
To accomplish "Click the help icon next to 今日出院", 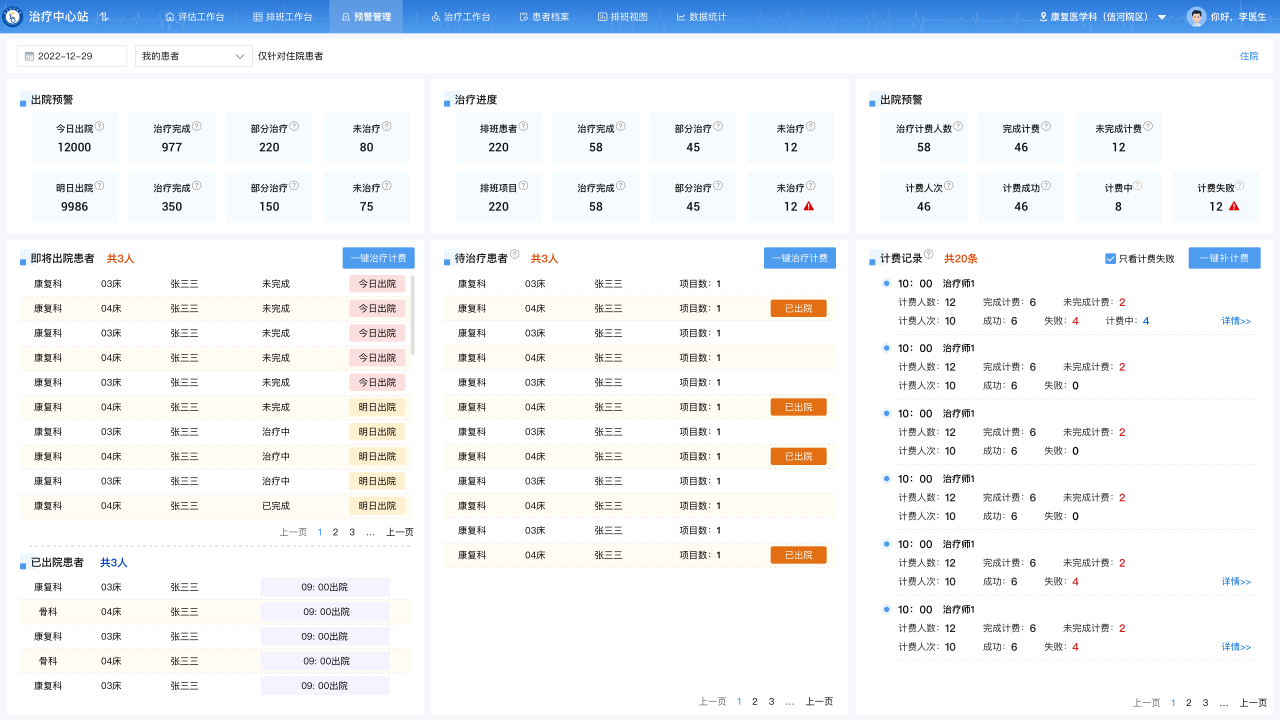I will pyautogui.click(x=100, y=127).
